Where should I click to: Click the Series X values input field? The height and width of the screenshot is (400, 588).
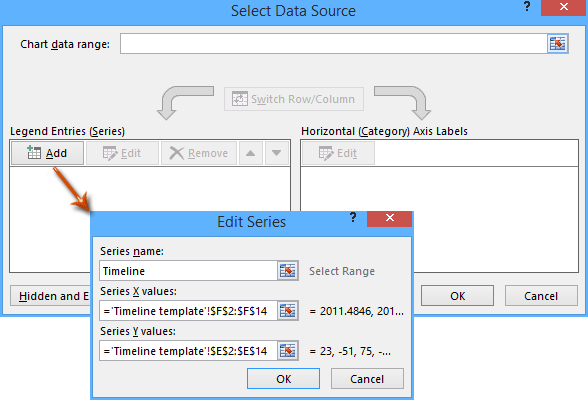coord(188,311)
